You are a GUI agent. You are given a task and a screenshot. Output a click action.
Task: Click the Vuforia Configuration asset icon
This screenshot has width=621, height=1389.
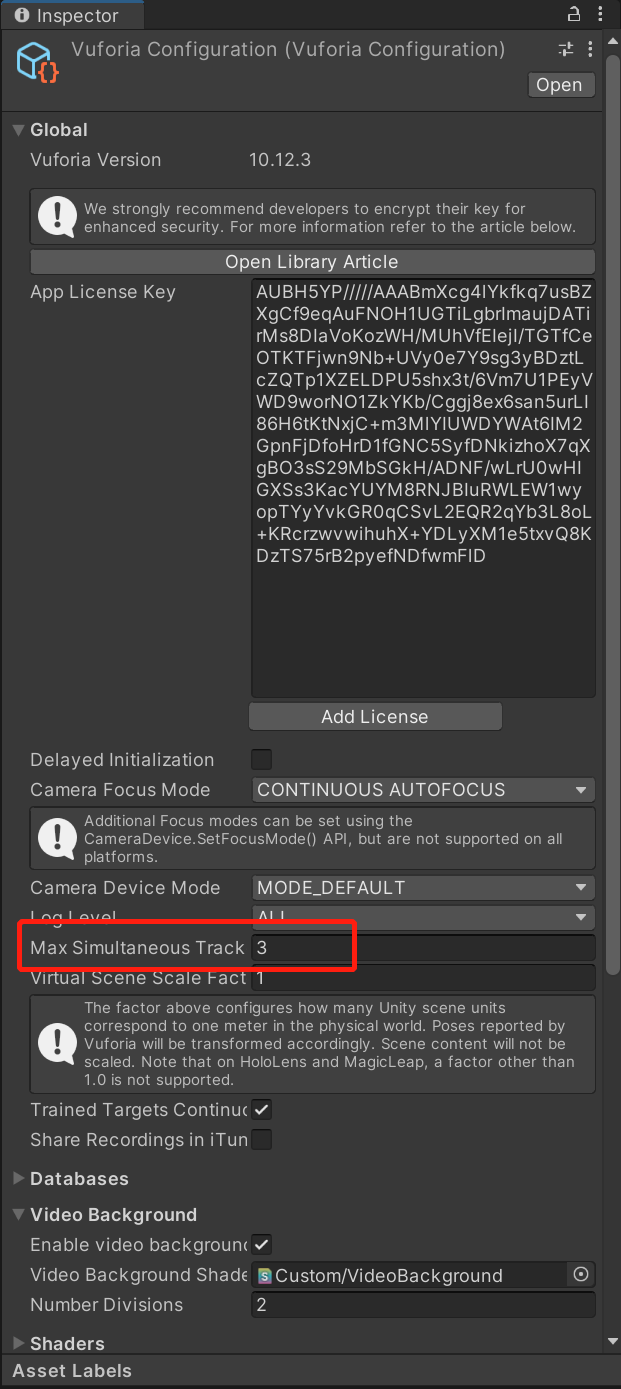tap(36, 61)
